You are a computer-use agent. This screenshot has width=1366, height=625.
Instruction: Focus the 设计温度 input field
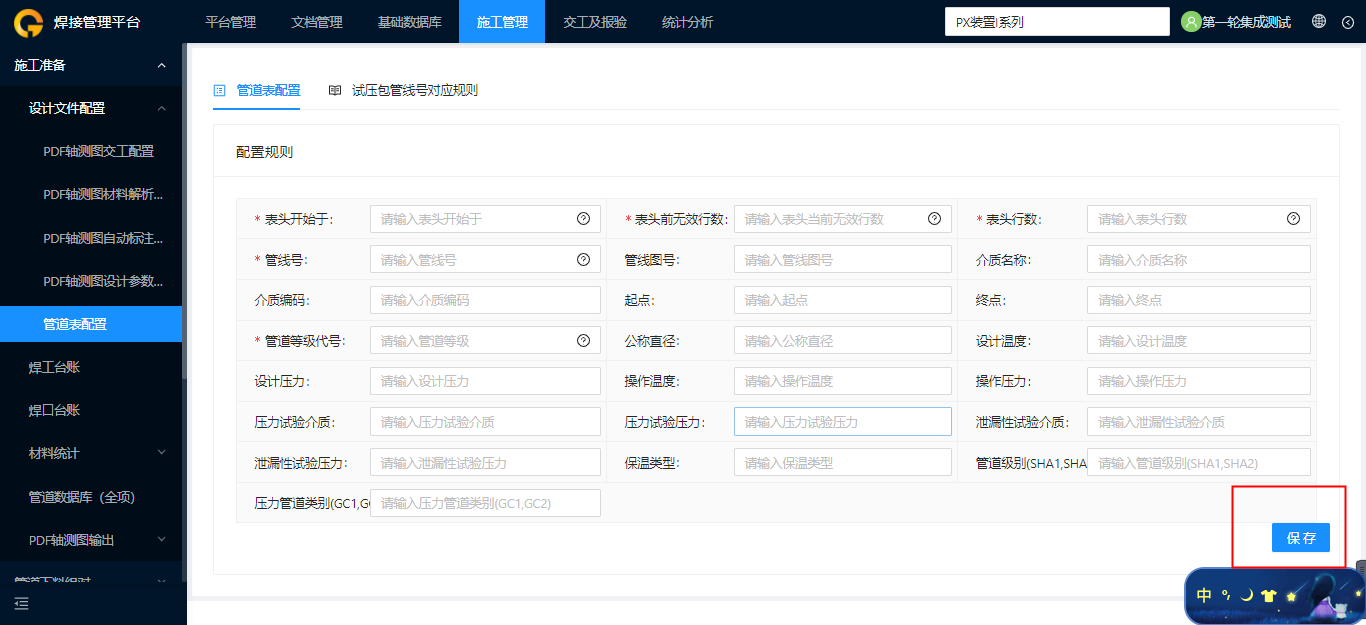1198,341
